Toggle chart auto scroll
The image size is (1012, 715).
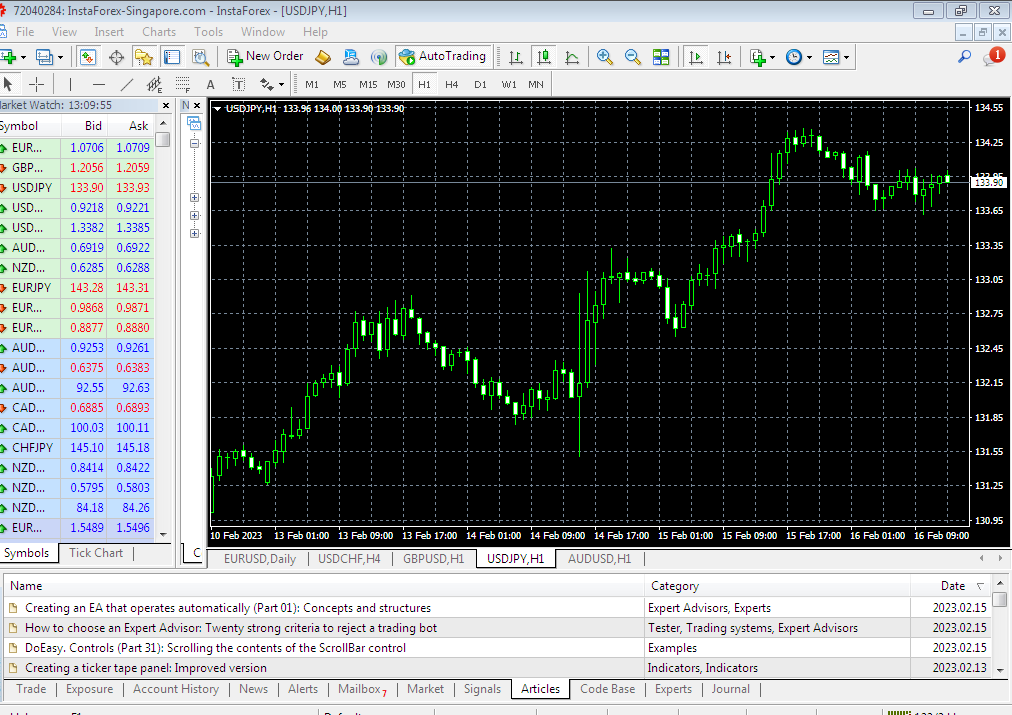(695, 57)
